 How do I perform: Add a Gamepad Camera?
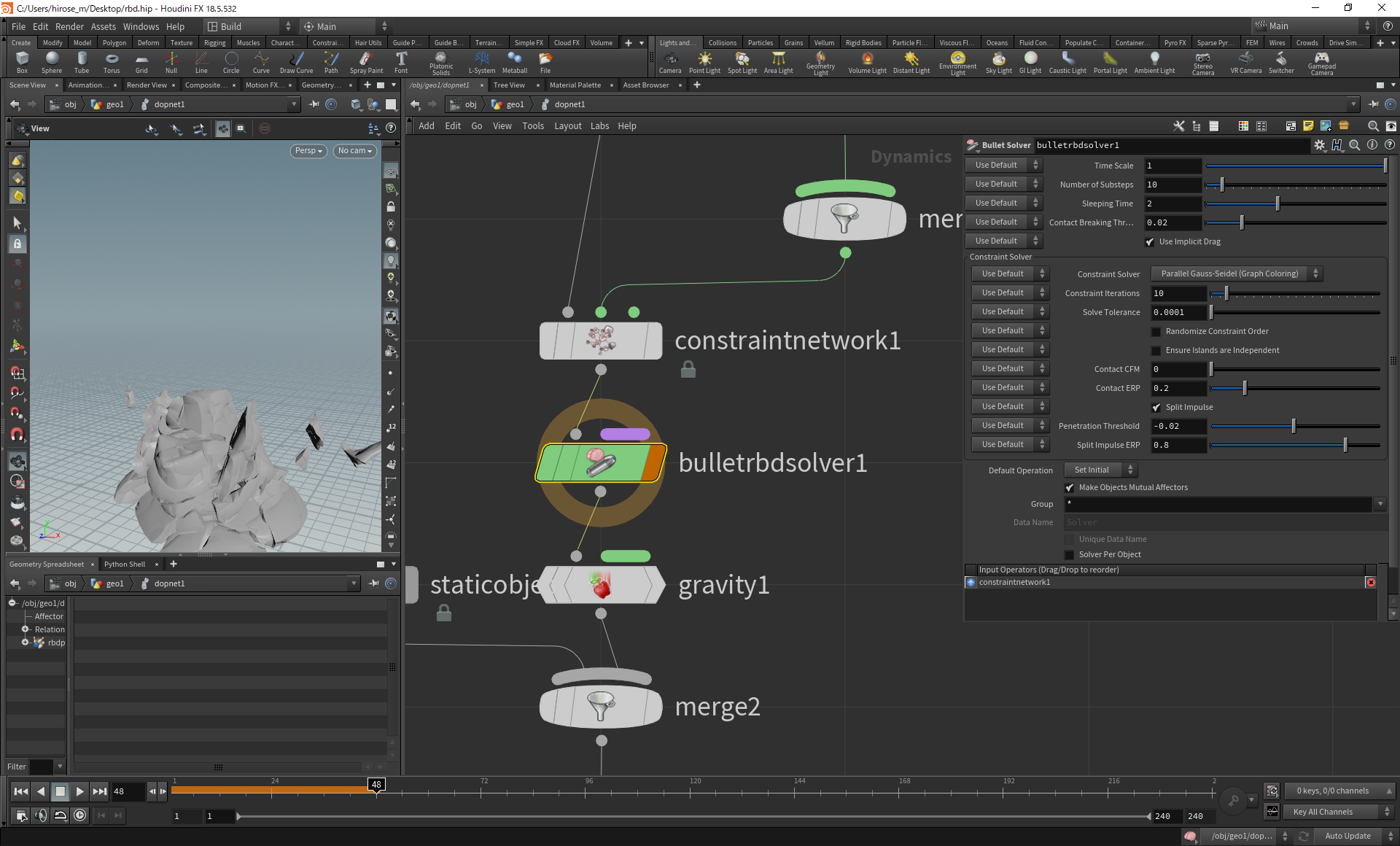[x=1321, y=63]
